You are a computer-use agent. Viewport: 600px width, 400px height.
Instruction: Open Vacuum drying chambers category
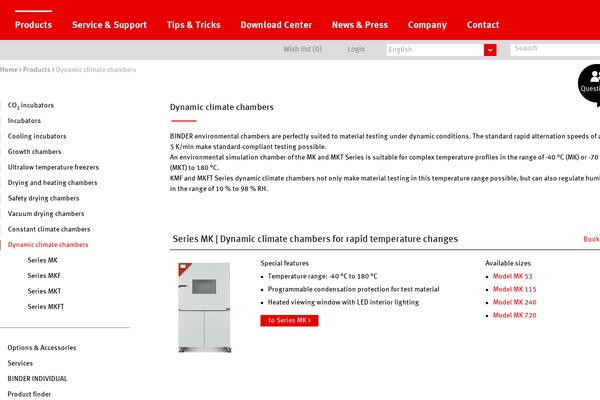46,214
